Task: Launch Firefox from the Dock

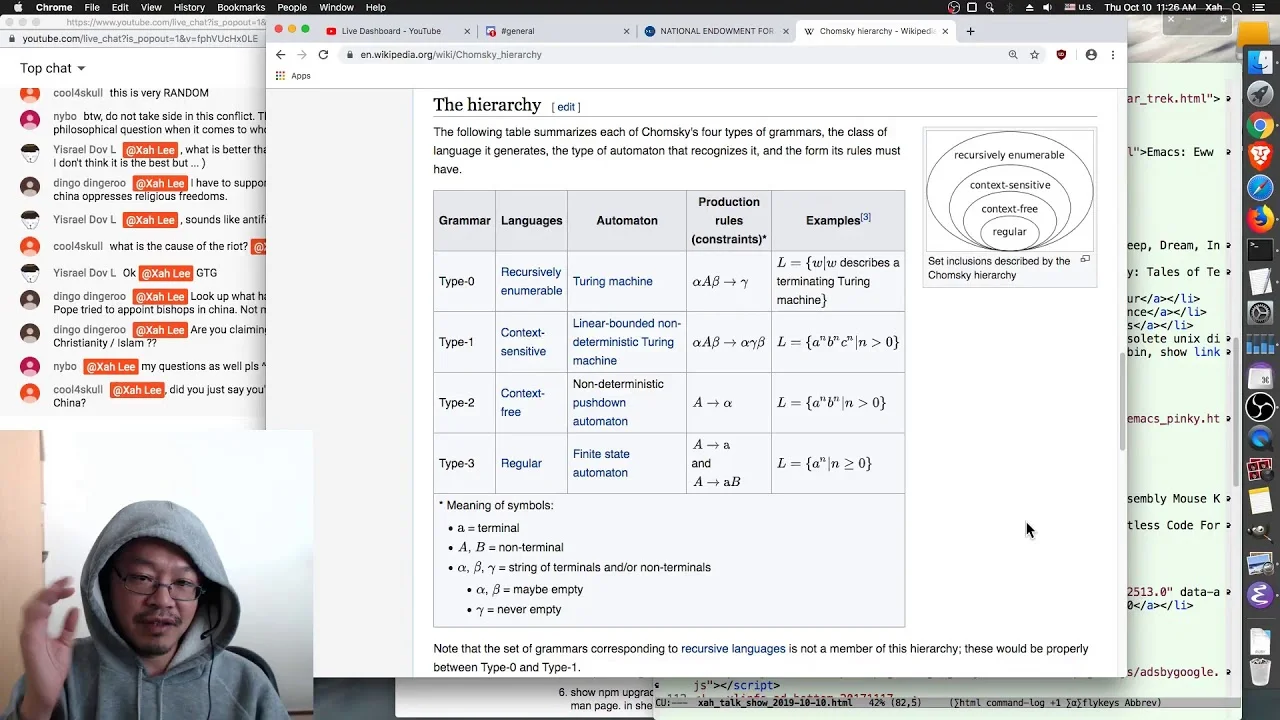Action: pyautogui.click(x=1260, y=219)
